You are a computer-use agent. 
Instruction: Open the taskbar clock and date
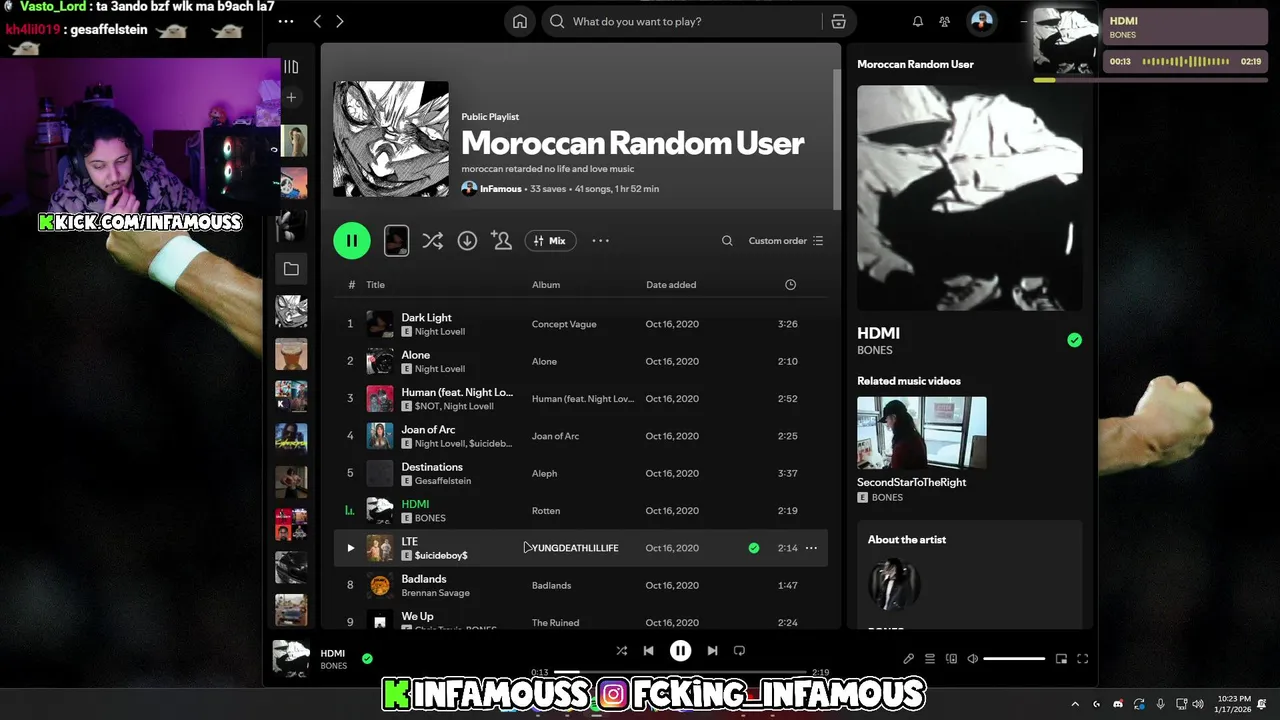click(1236, 704)
